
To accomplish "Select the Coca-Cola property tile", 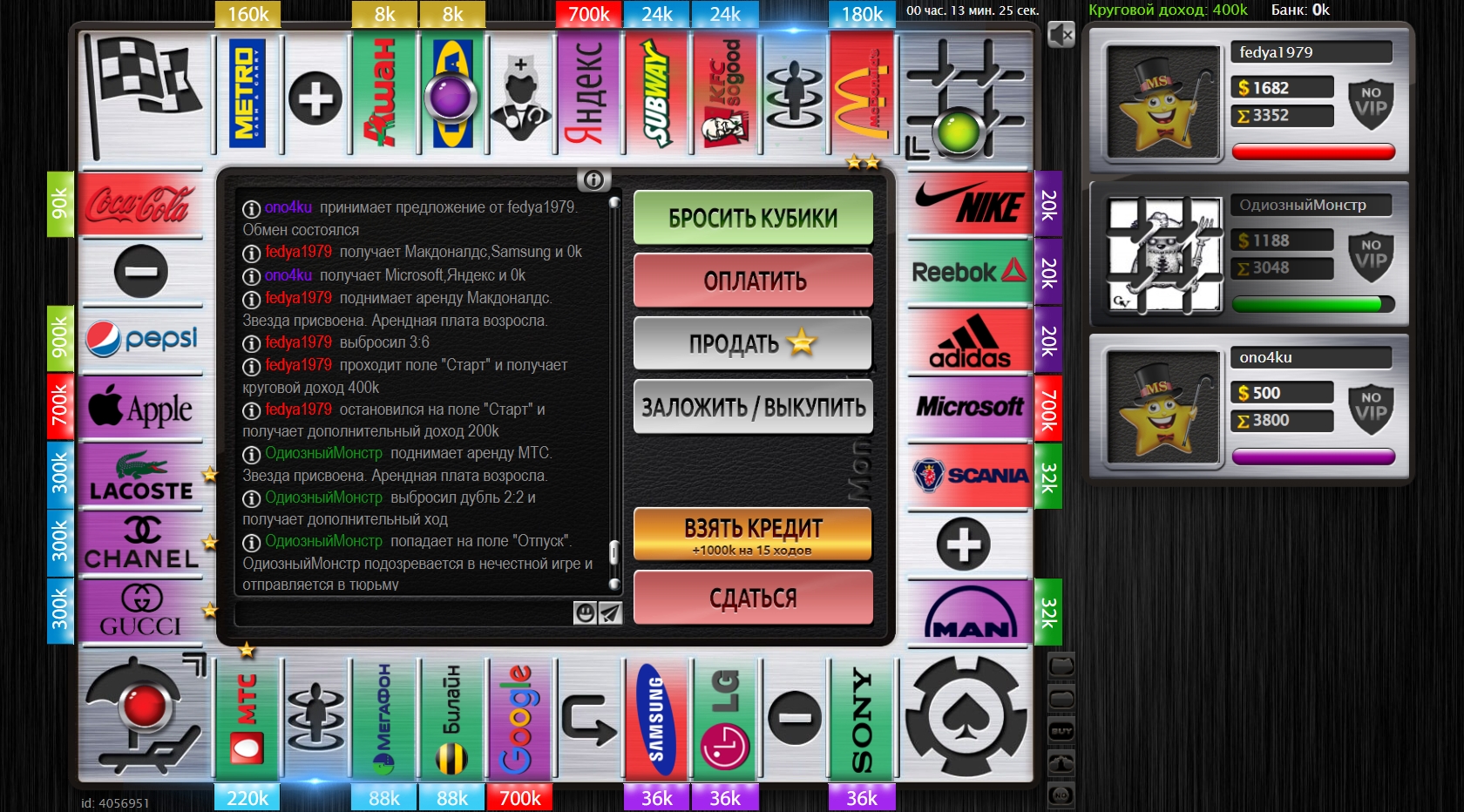I will pos(139,206).
